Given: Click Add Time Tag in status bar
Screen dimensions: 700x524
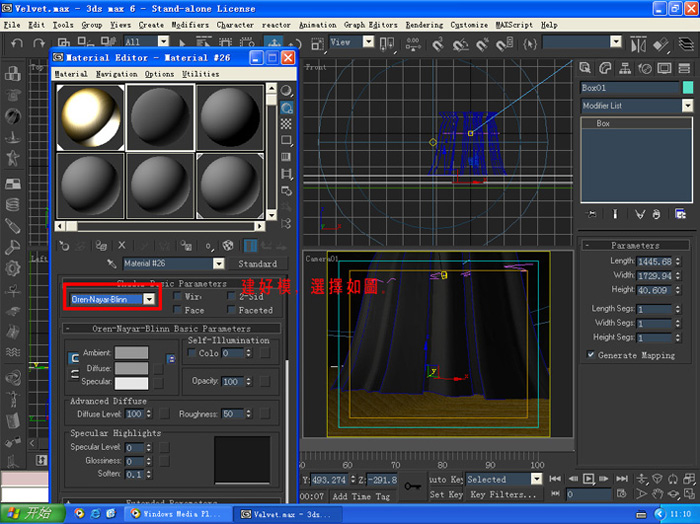Looking at the screenshot, I should click(361, 496).
